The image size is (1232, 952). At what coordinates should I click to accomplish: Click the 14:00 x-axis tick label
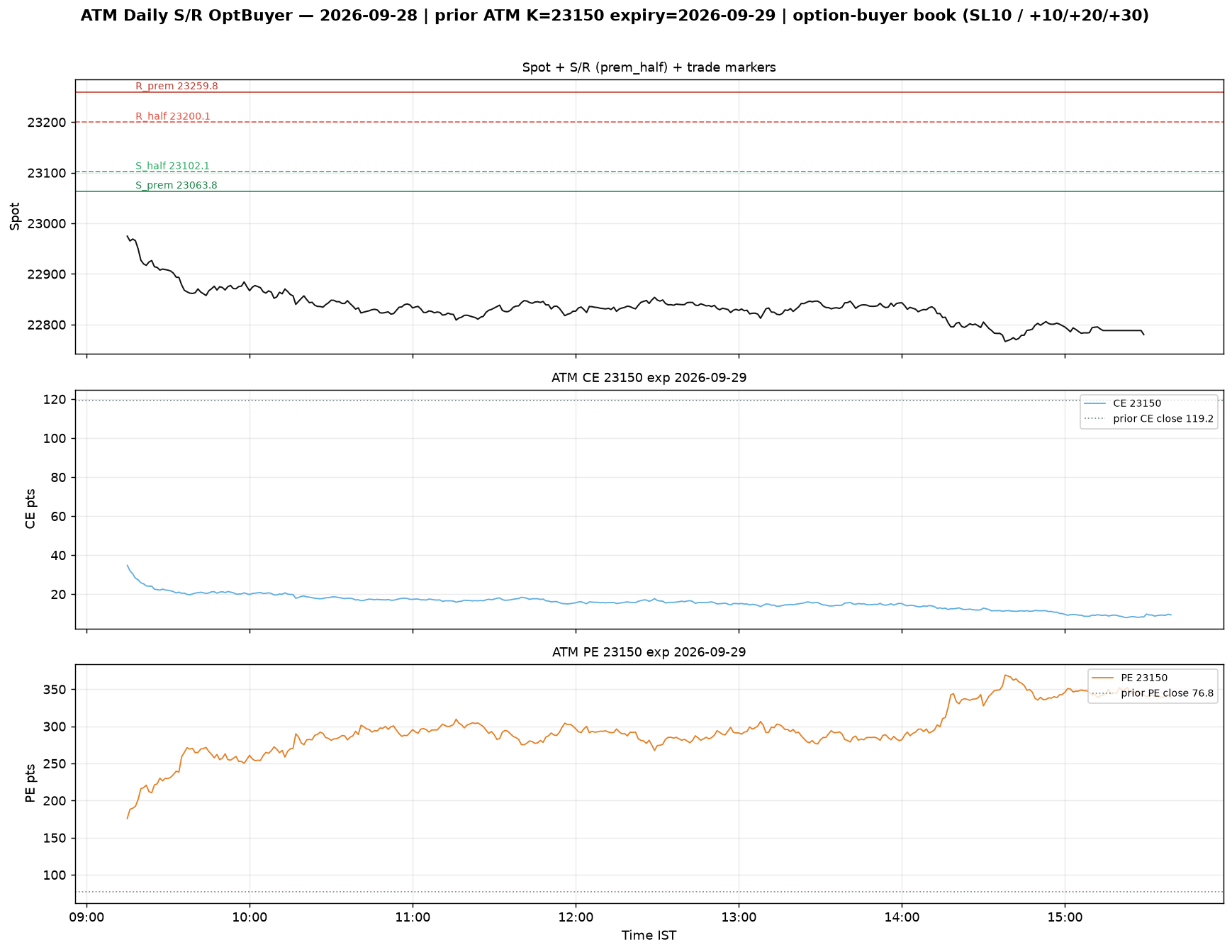(x=902, y=917)
